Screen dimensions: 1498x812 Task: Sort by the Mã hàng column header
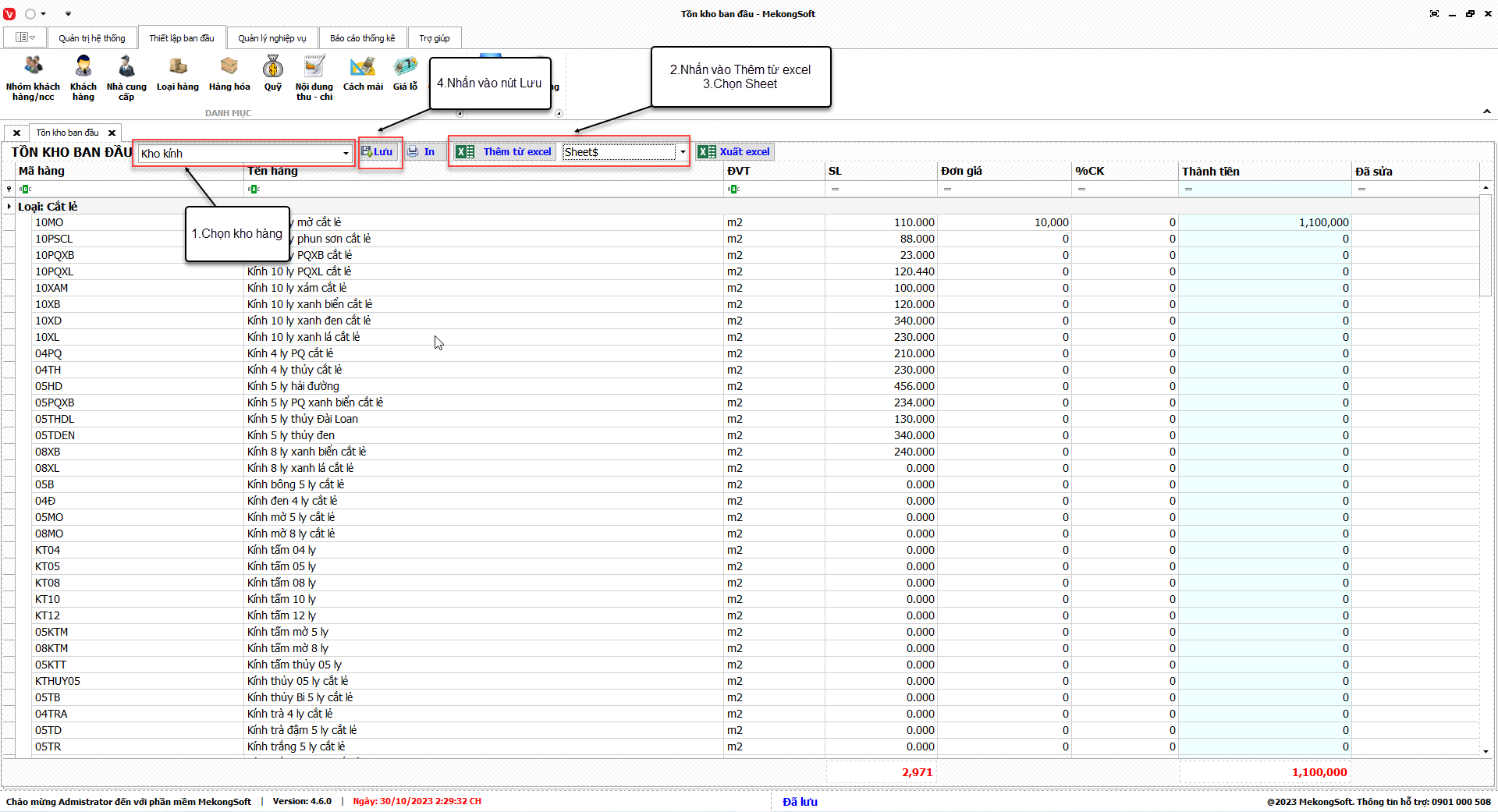tap(130, 172)
